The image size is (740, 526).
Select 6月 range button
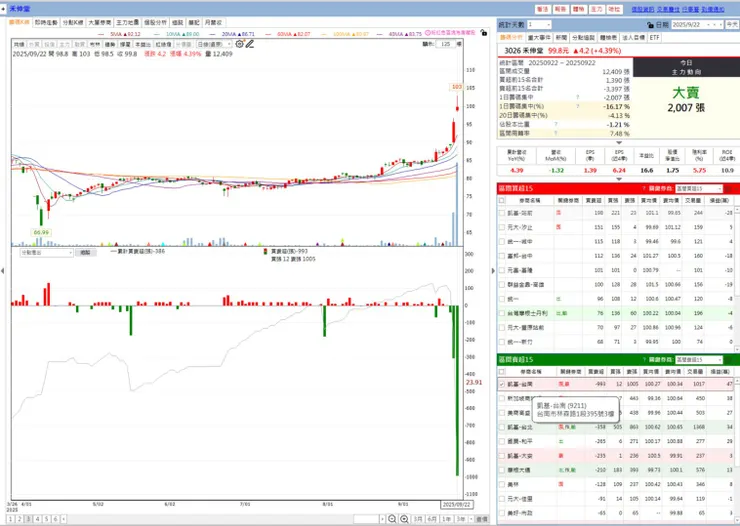coord(432,519)
